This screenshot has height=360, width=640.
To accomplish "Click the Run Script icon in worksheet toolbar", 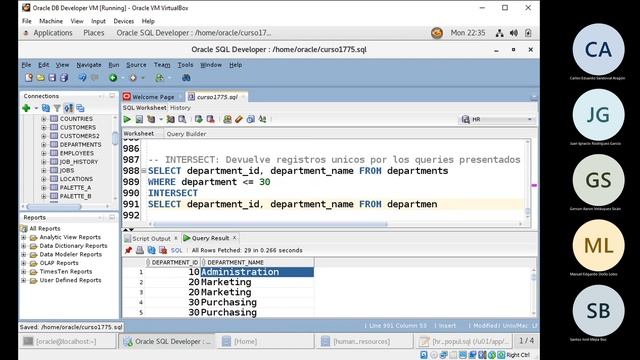I will [x=139, y=119].
